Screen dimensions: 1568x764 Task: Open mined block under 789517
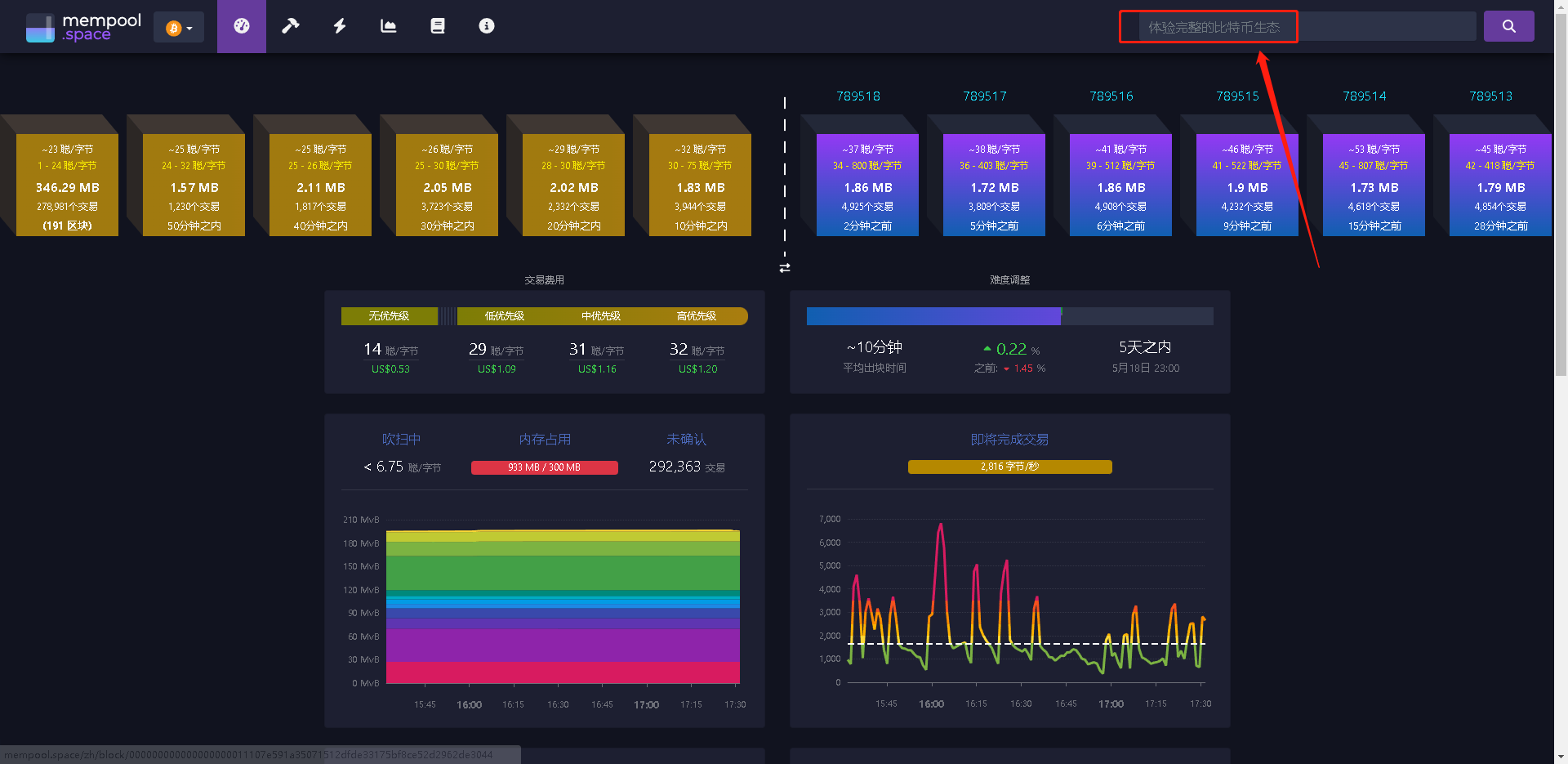pos(994,185)
